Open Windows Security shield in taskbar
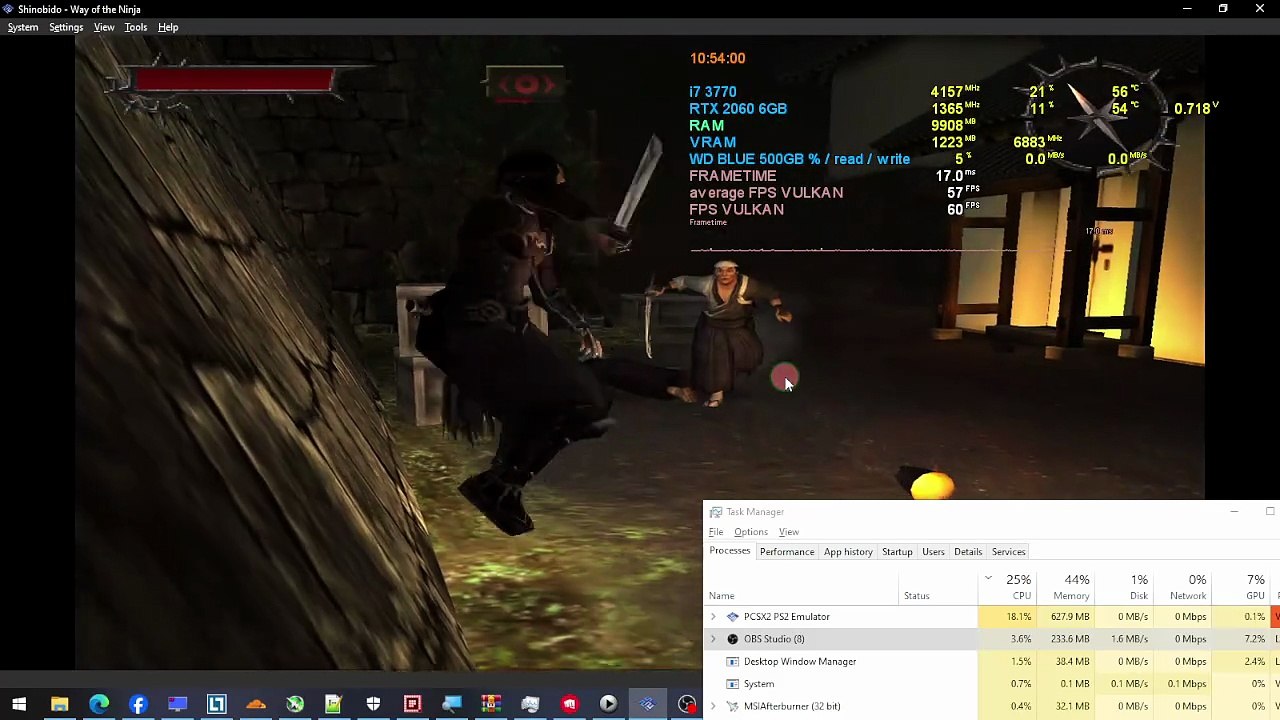1280x720 pixels. (373, 704)
